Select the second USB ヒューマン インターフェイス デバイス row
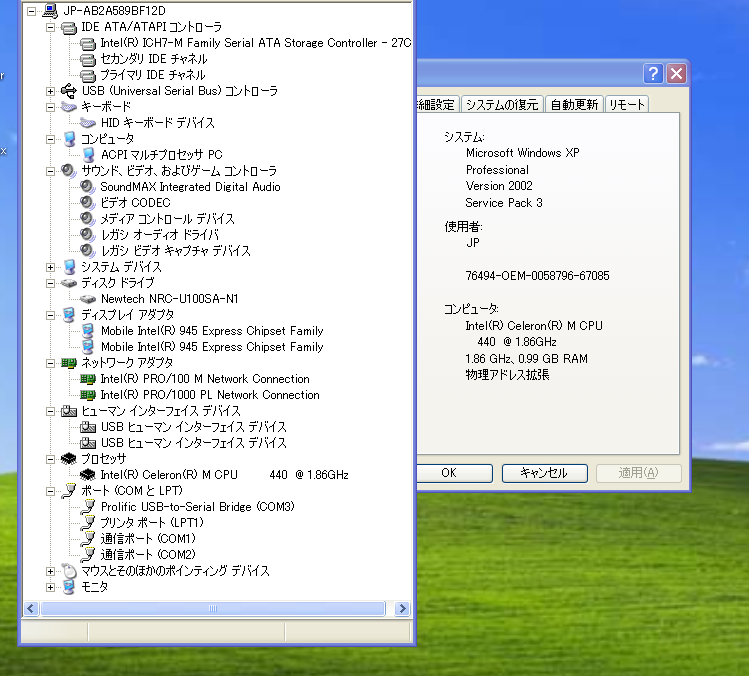749x676 pixels. pos(193,443)
